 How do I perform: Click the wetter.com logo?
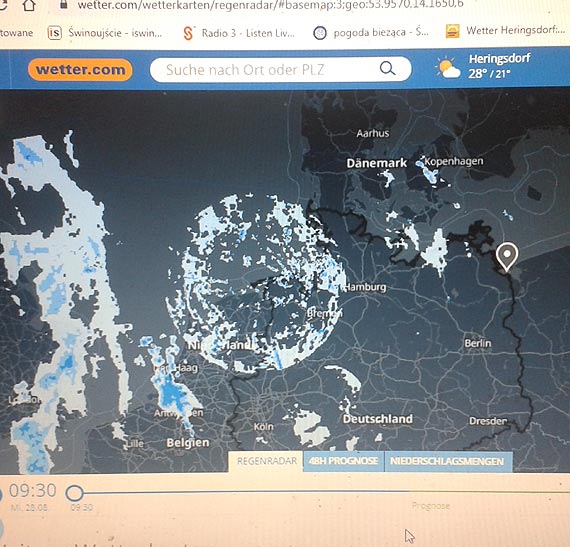pyautogui.click(x=80, y=69)
